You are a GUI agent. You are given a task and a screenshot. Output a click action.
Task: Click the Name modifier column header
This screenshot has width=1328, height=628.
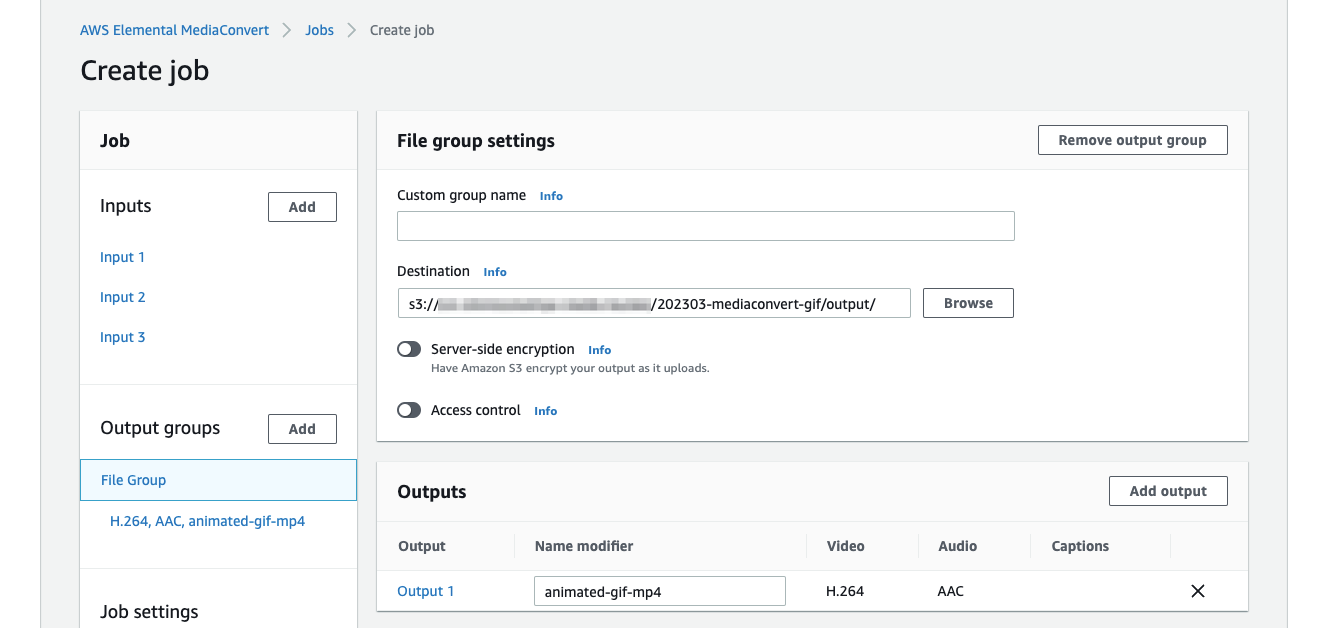tap(584, 546)
